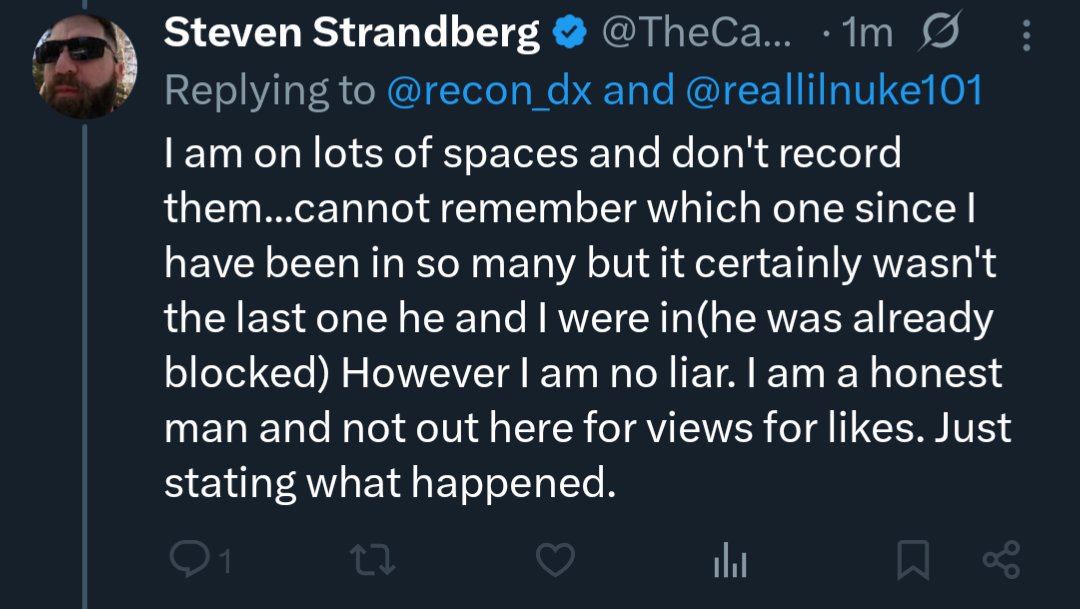Screen dimensions: 1080x609
Task: Reply to Steven Strandberg's tweet
Action: (x=186, y=561)
